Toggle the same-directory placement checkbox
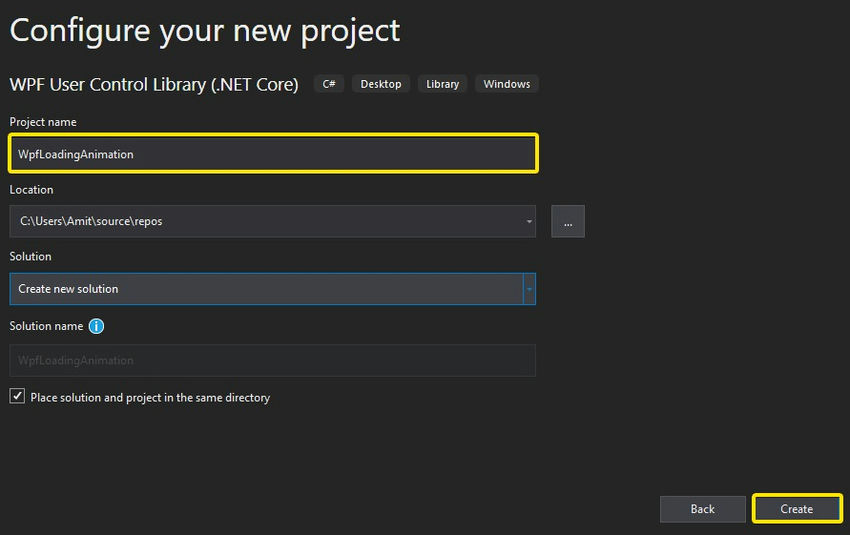Screen dimensions: 850x535 click(x=17, y=397)
